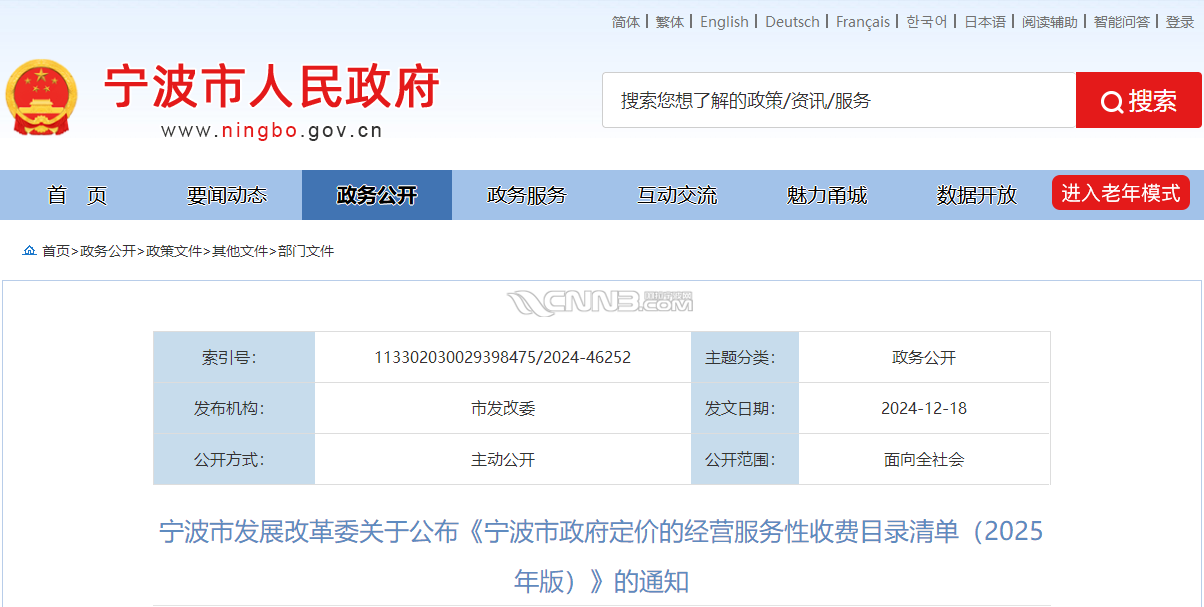Click the 公开方式 label cell
Viewport: 1204px width, 607px height.
234,459
